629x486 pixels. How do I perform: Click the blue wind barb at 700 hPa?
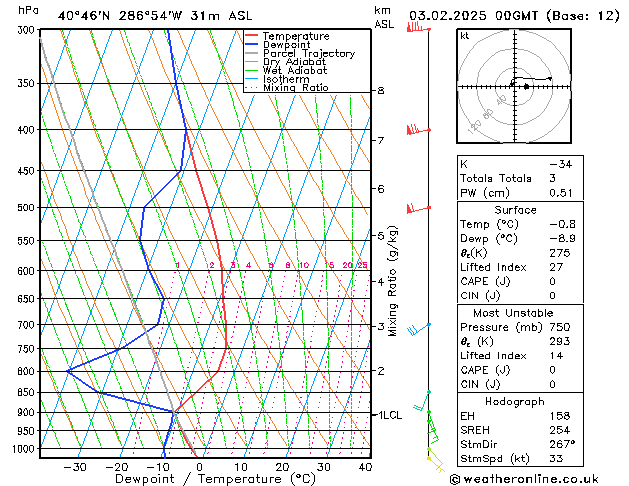pos(419,329)
